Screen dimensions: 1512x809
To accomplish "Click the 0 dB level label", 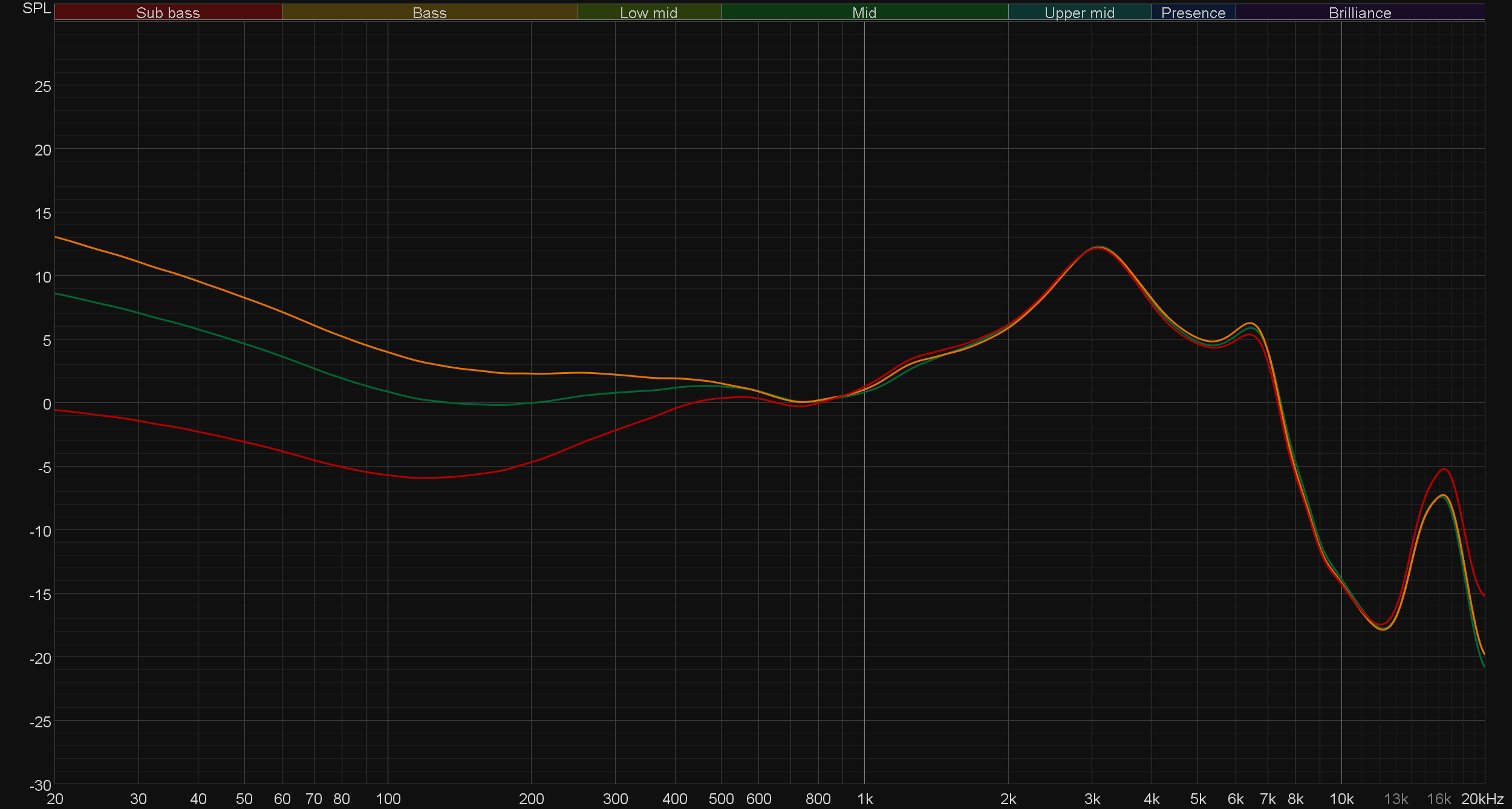I will 47,404.
